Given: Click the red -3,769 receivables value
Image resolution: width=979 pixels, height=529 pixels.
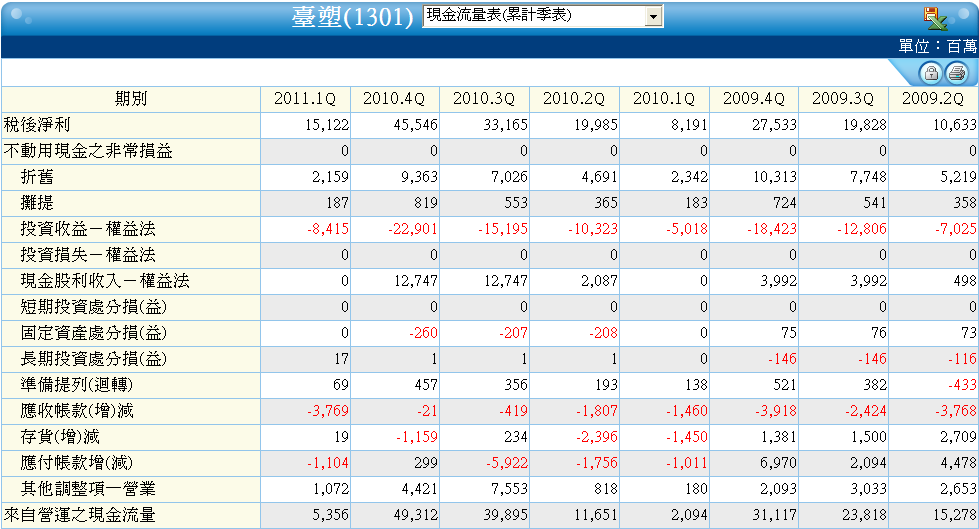Looking at the screenshot, I should pos(328,412).
